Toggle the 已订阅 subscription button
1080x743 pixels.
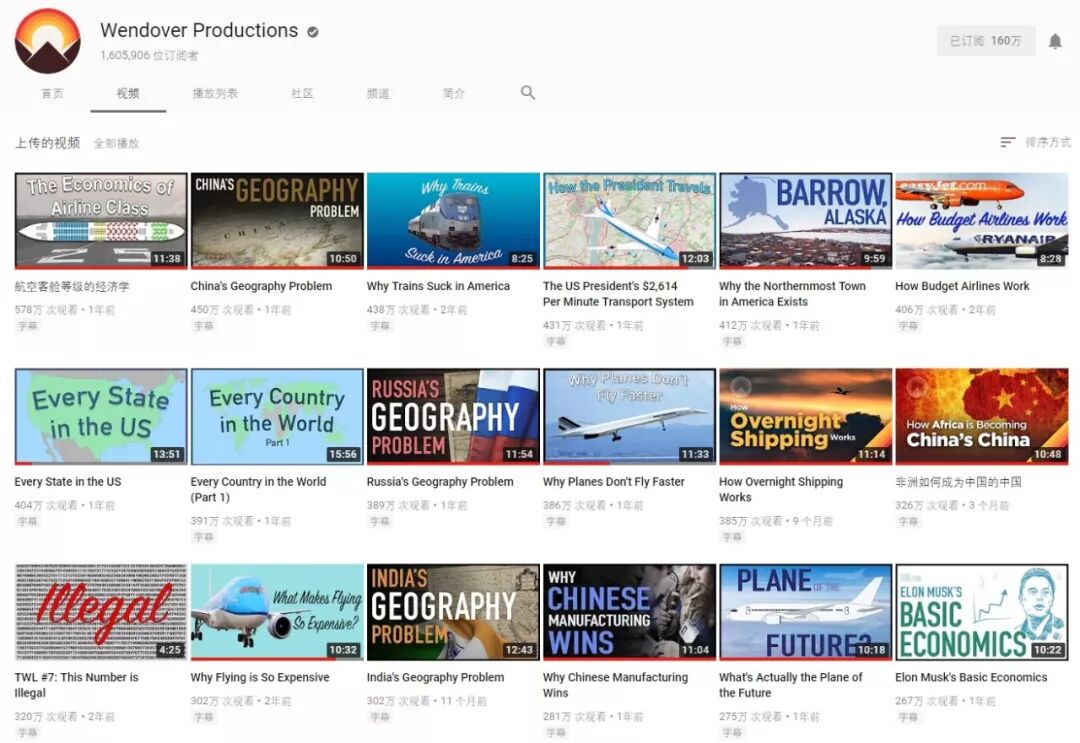pyautogui.click(x=986, y=41)
